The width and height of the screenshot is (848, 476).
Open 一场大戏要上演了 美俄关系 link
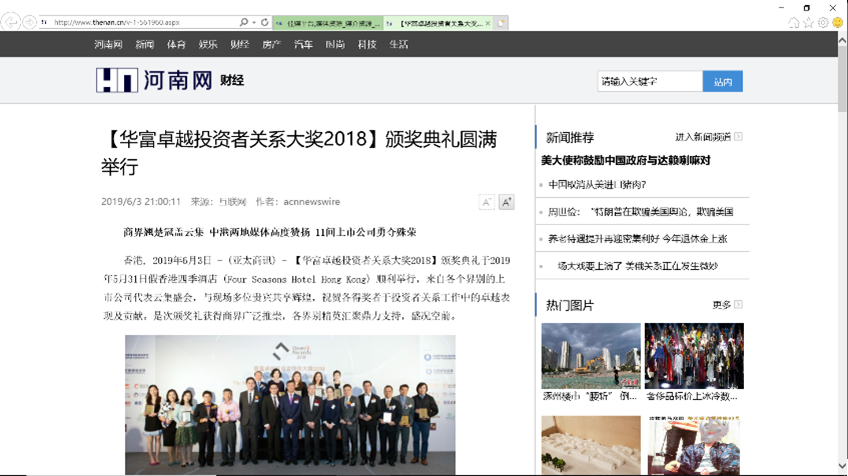[637, 266]
